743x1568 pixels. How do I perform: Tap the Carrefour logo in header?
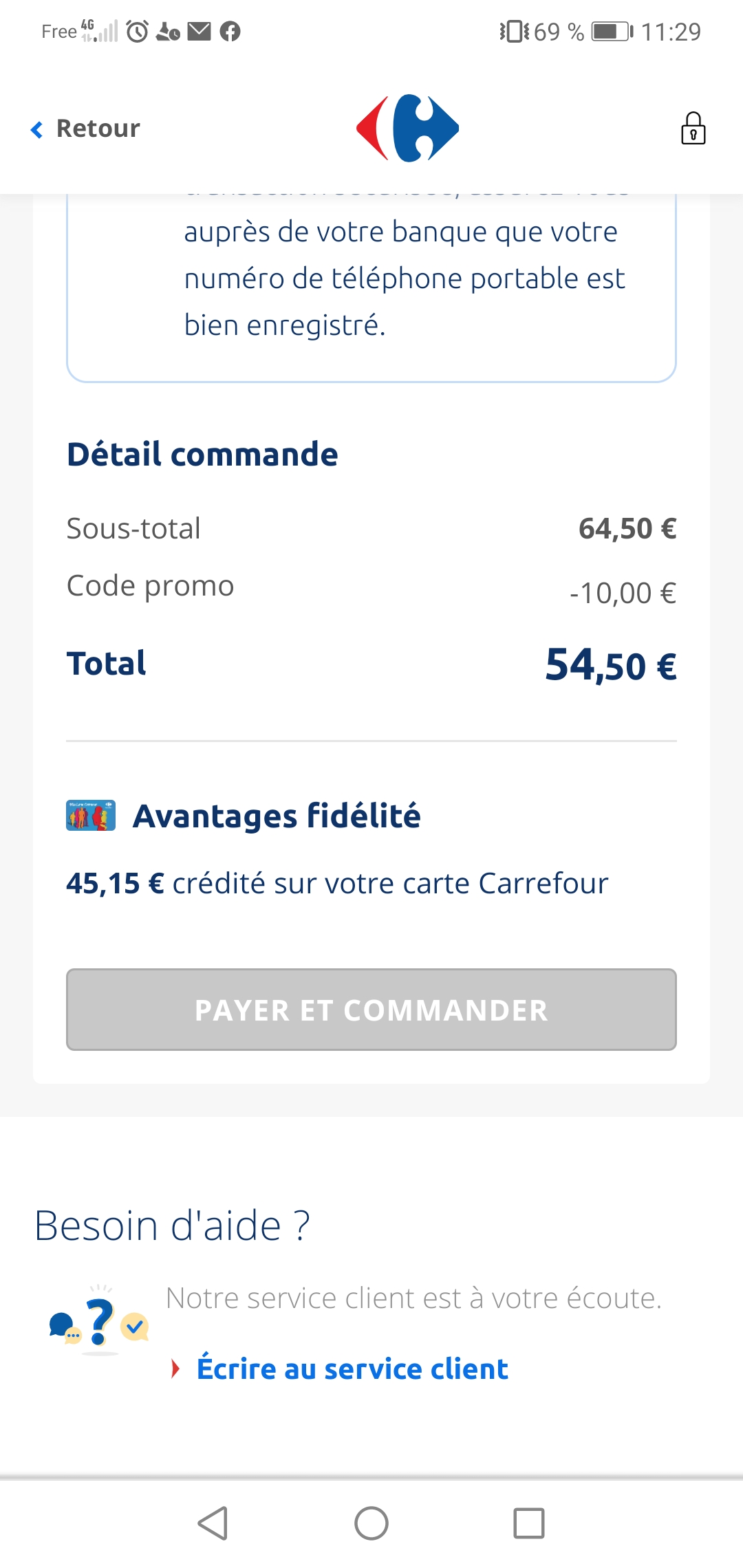click(407, 129)
